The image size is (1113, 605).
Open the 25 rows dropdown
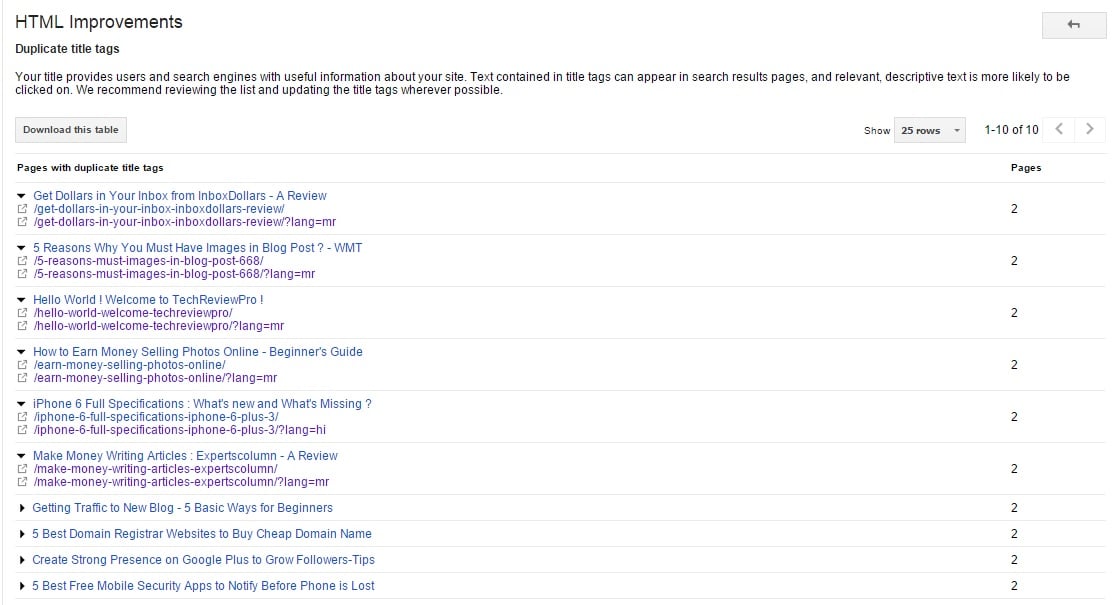click(x=930, y=130)
